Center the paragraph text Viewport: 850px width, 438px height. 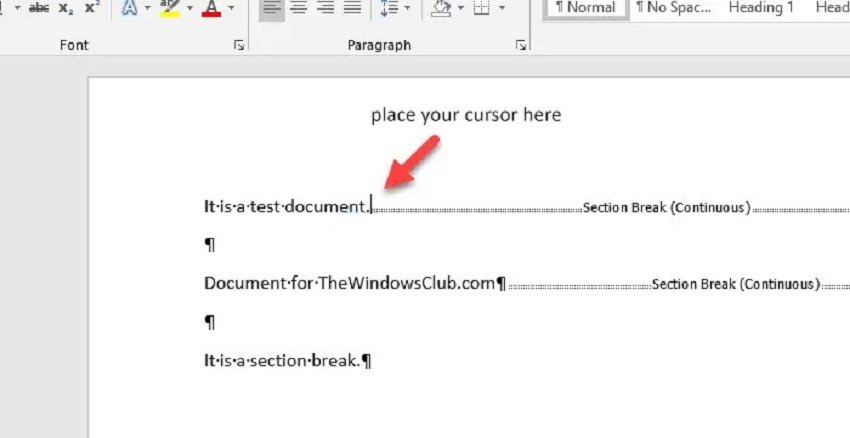click(299, 8)
